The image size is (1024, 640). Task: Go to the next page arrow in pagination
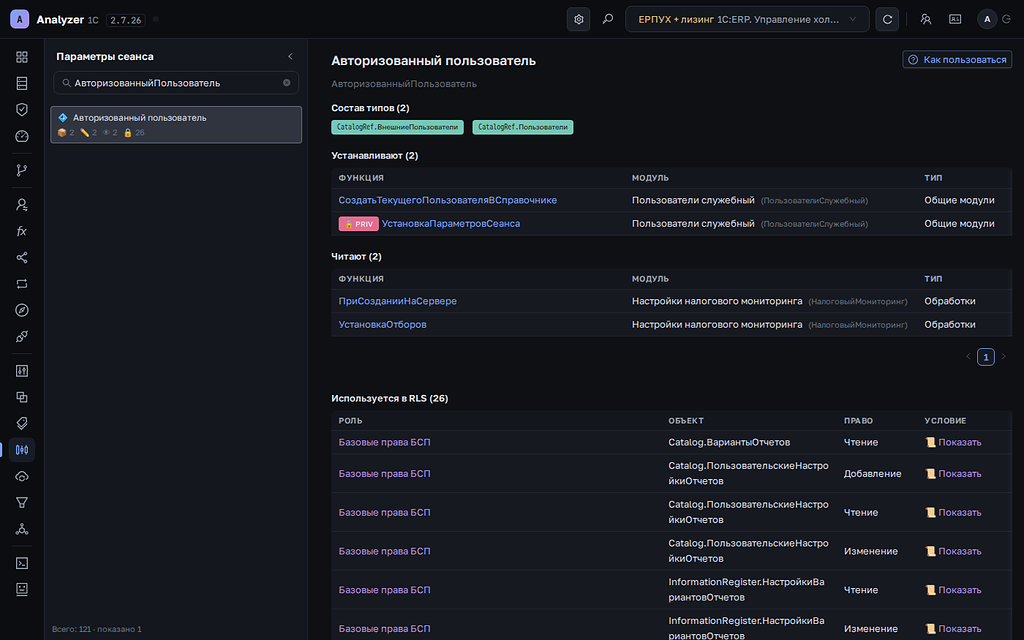[1004, 357]
